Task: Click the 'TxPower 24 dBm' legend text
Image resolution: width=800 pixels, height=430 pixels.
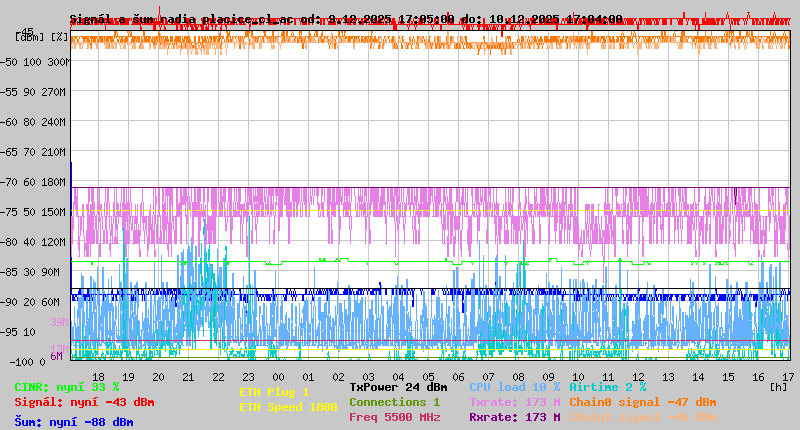Action: coord(398,387)
